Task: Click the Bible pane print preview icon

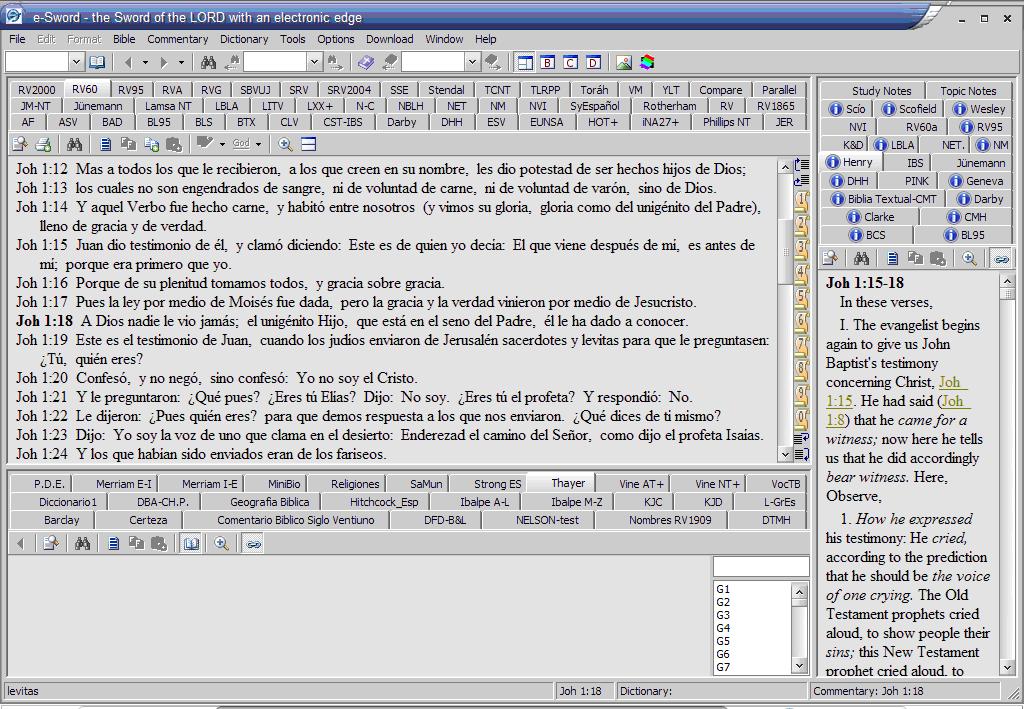Action: [20, 144]
